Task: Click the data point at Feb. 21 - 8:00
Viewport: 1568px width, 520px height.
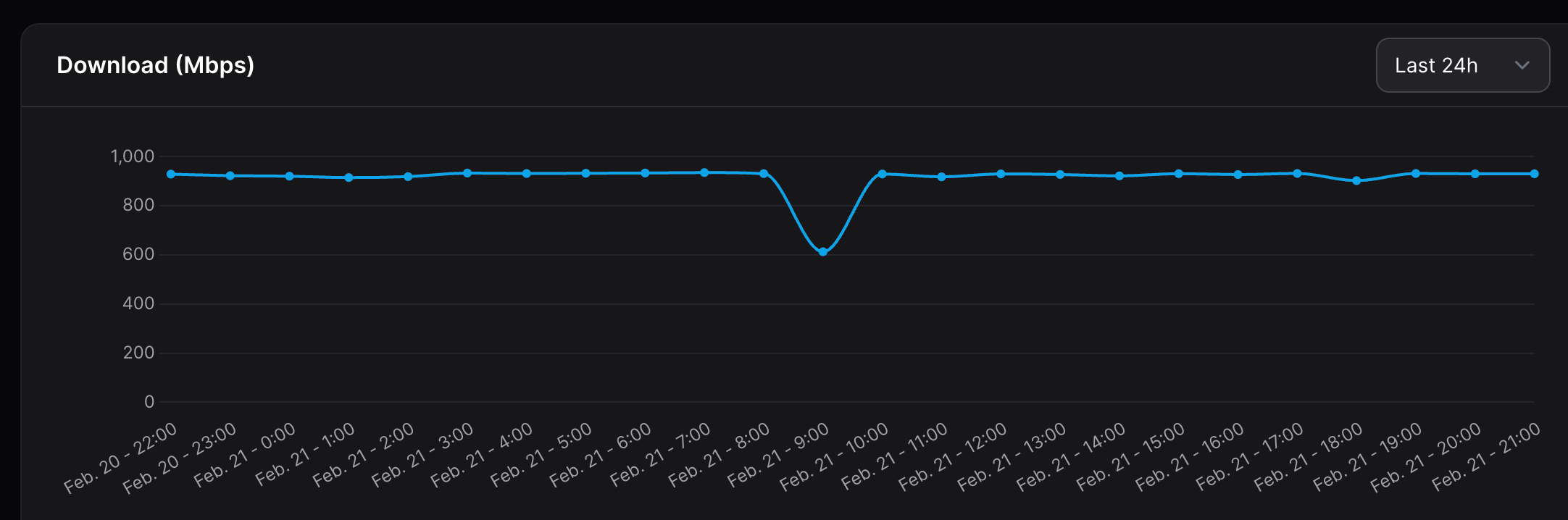Action: tap(764, 174)
